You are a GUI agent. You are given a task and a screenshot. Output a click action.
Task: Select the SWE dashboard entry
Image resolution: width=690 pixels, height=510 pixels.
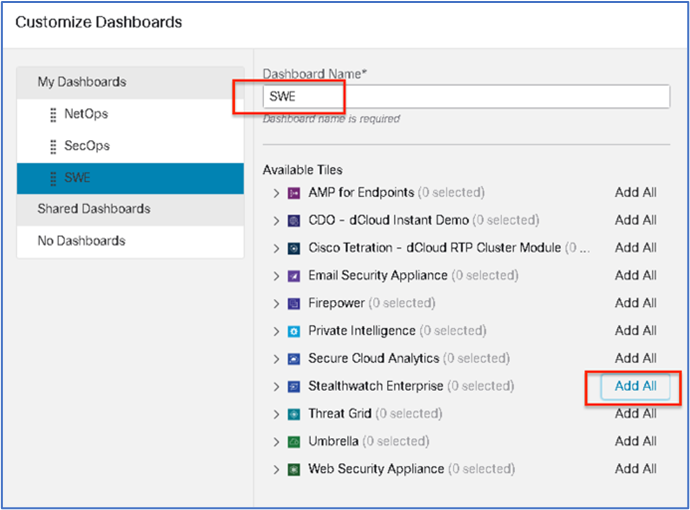point(130,179)
